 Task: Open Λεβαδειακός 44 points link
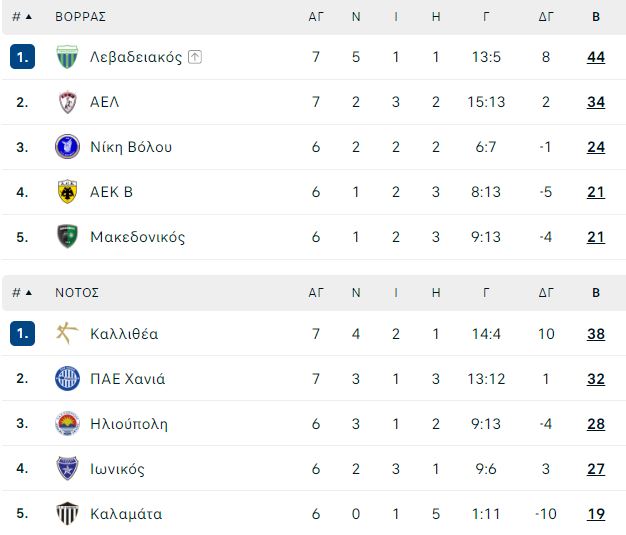[596, 57]
